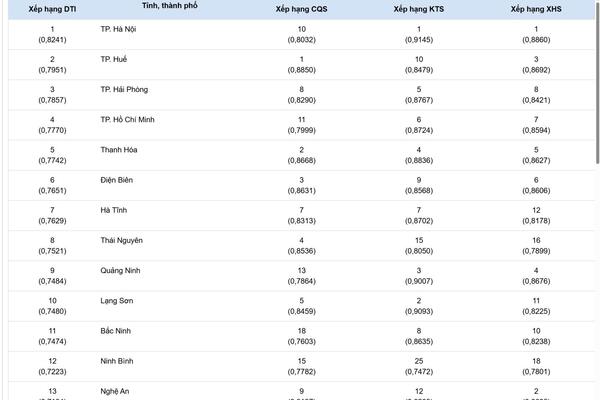Select the "Thanh Hóa" province cell

[119, 150]
